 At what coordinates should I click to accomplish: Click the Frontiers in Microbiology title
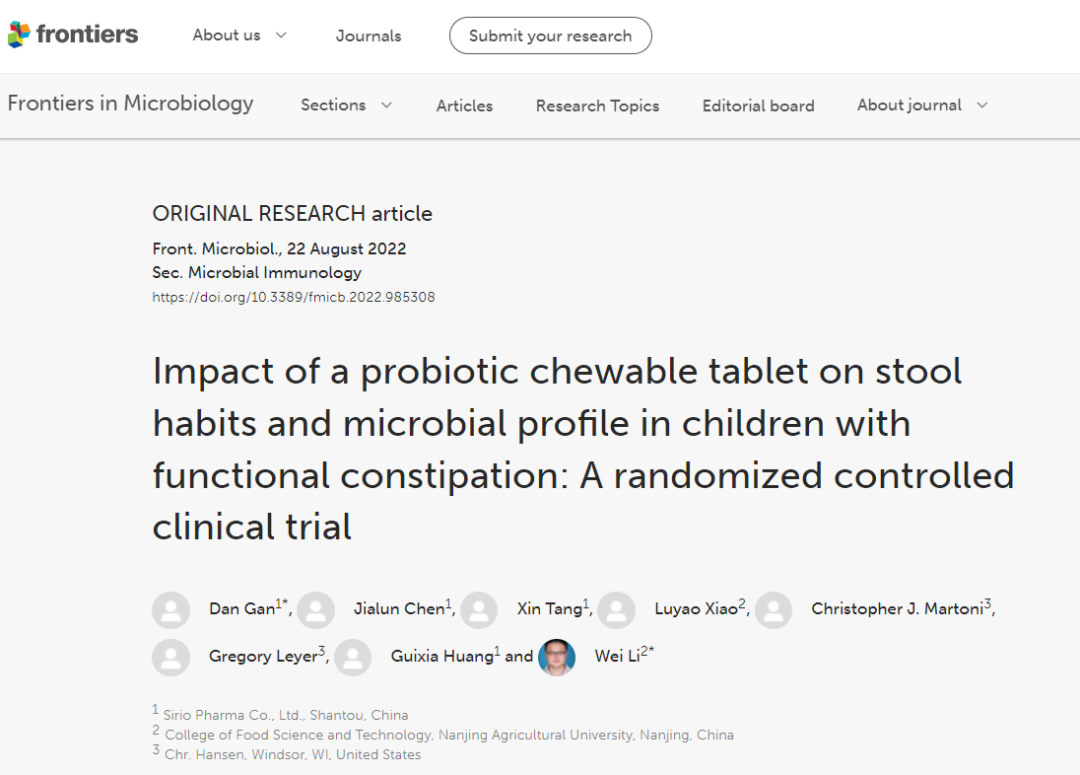point(130,103)
